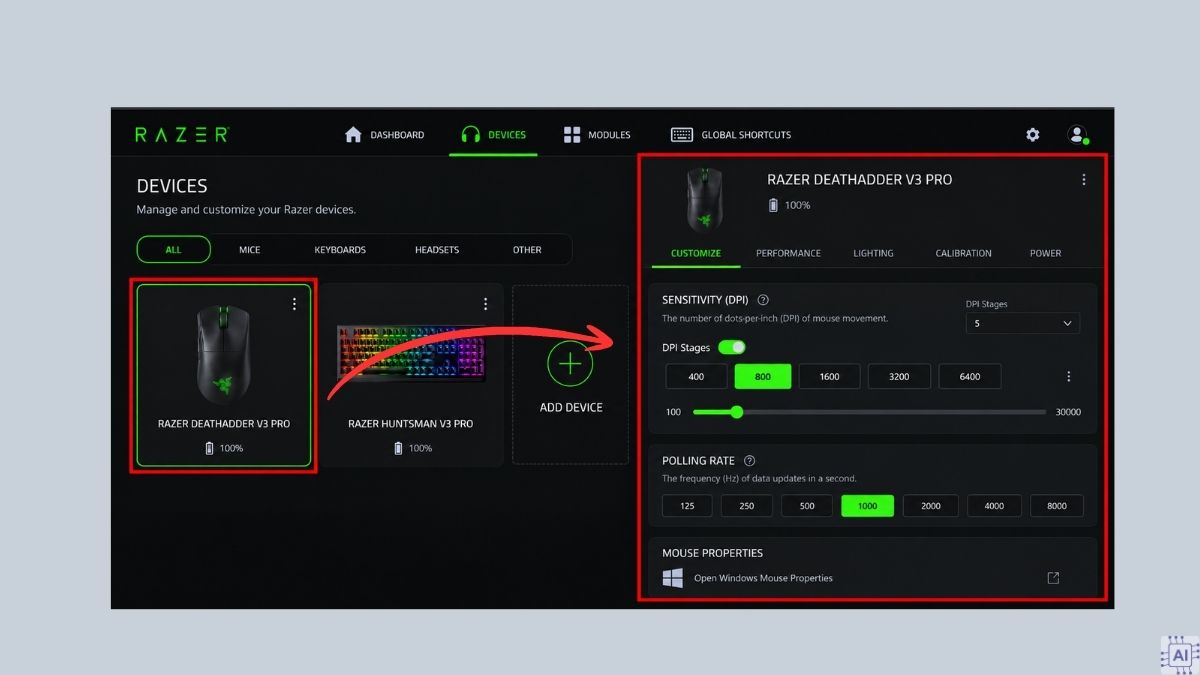Image resolution: width=1200 pixels, height=675 pixels.
Task: Click the Mouse Properties heading
Action: click(x=712, y=553)
